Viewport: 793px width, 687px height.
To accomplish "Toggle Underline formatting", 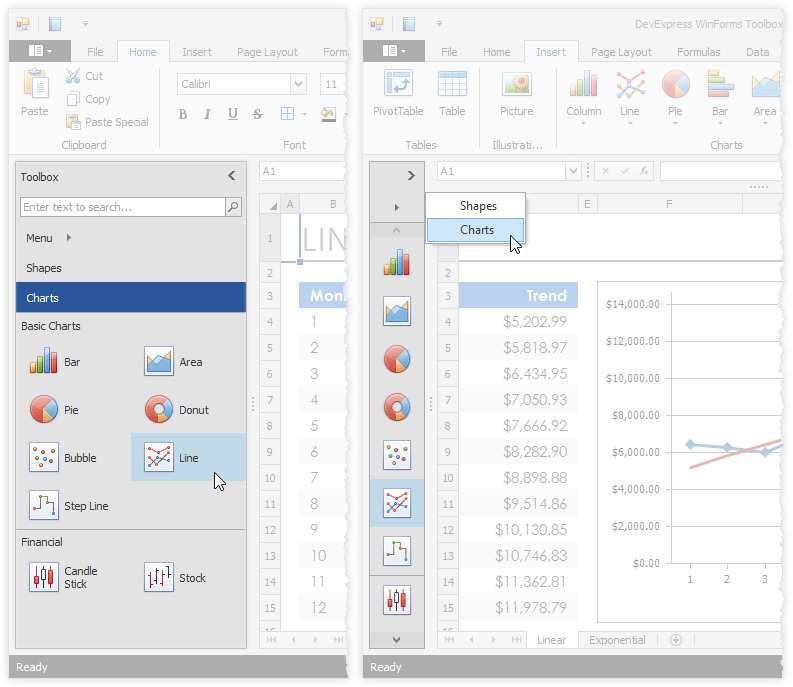I will click(233, 114).
